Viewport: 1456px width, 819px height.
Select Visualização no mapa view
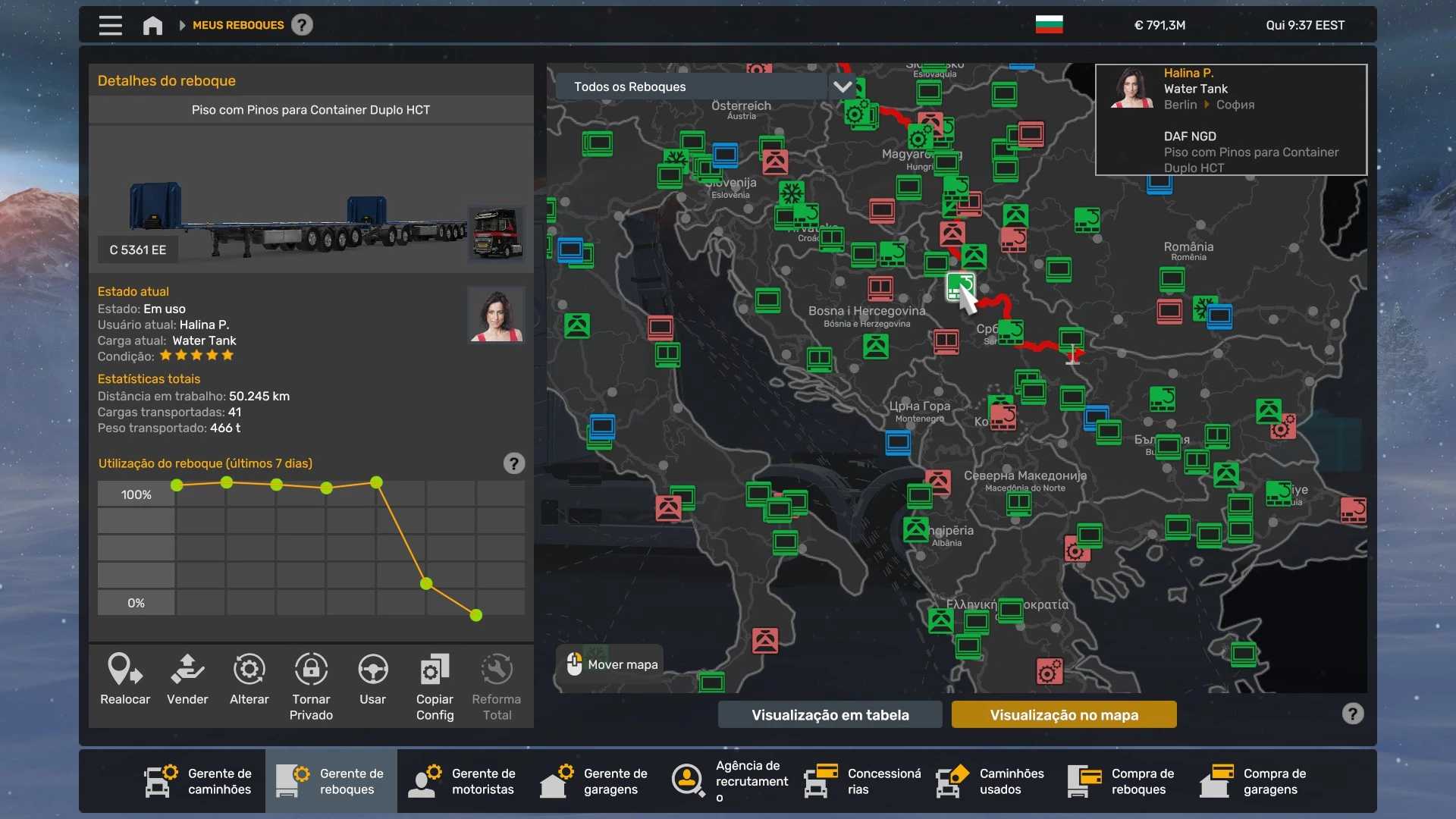tap(1063, 714)
